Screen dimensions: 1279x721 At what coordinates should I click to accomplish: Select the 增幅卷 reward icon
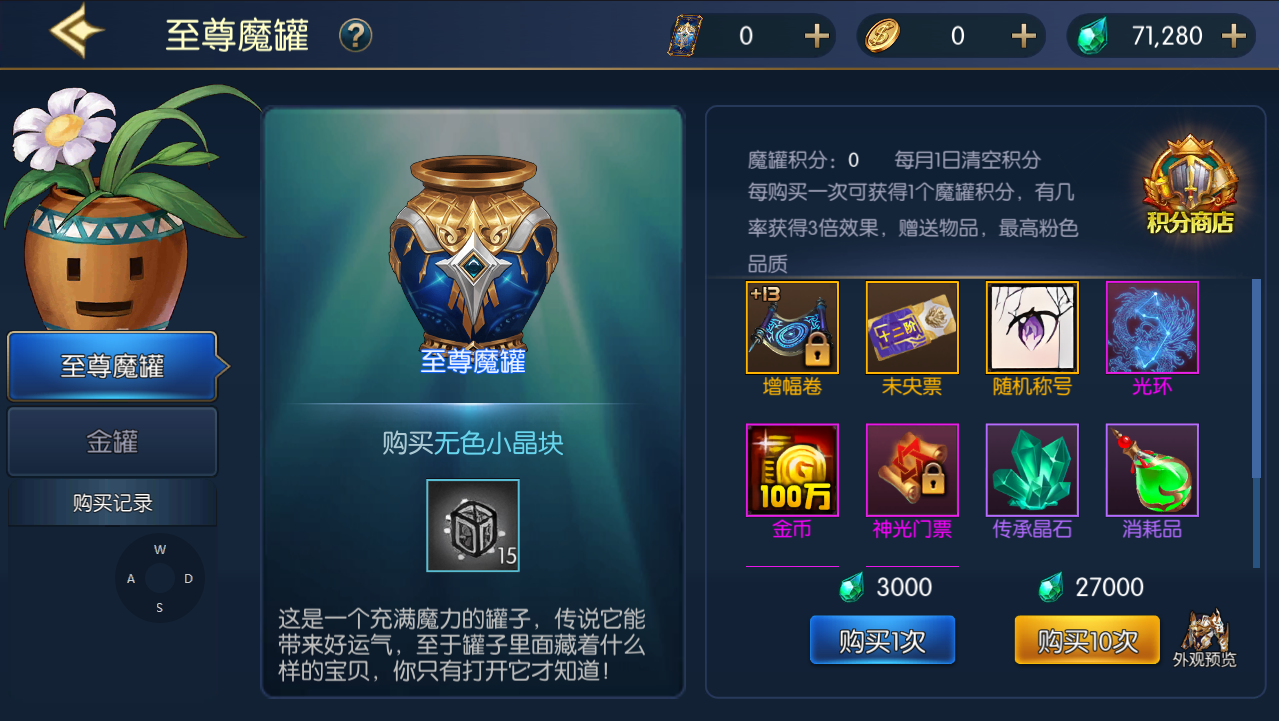coord(792,327)
